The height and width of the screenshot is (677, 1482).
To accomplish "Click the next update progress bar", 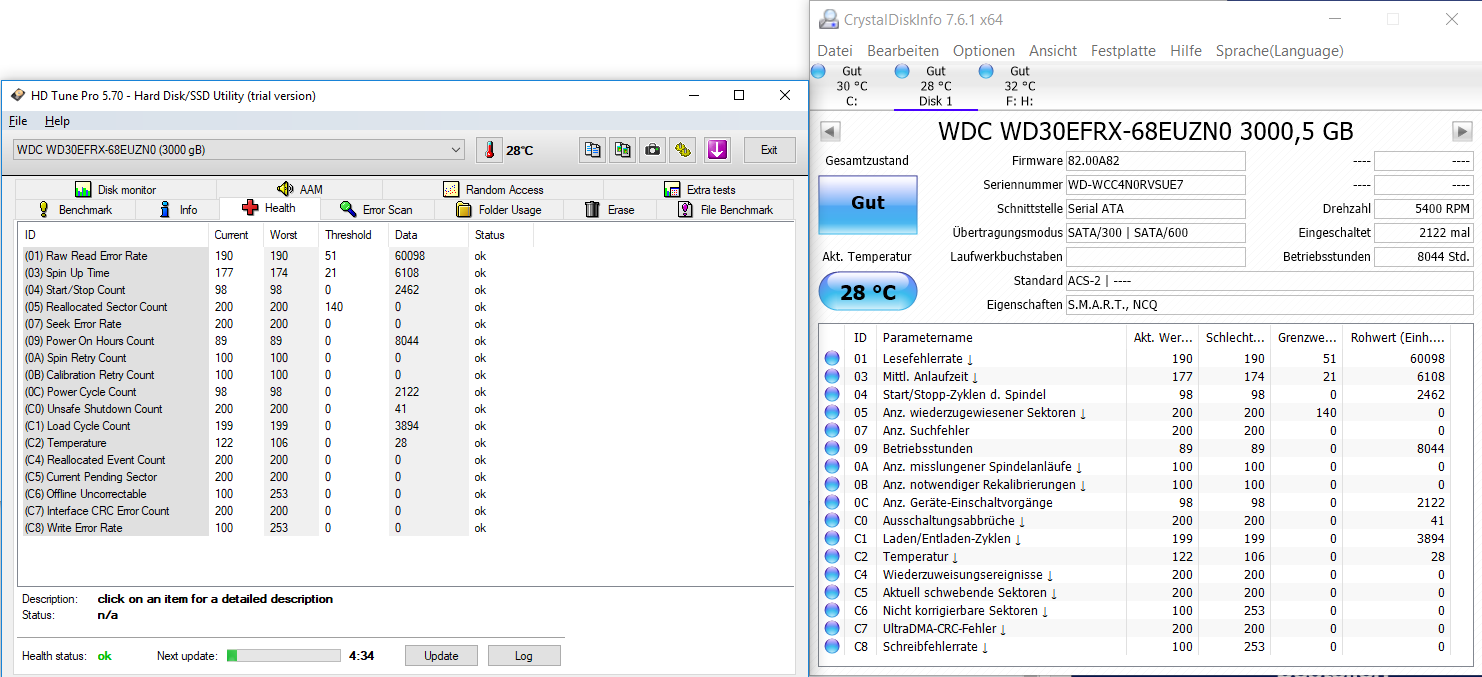I will [x=284, y=656].
